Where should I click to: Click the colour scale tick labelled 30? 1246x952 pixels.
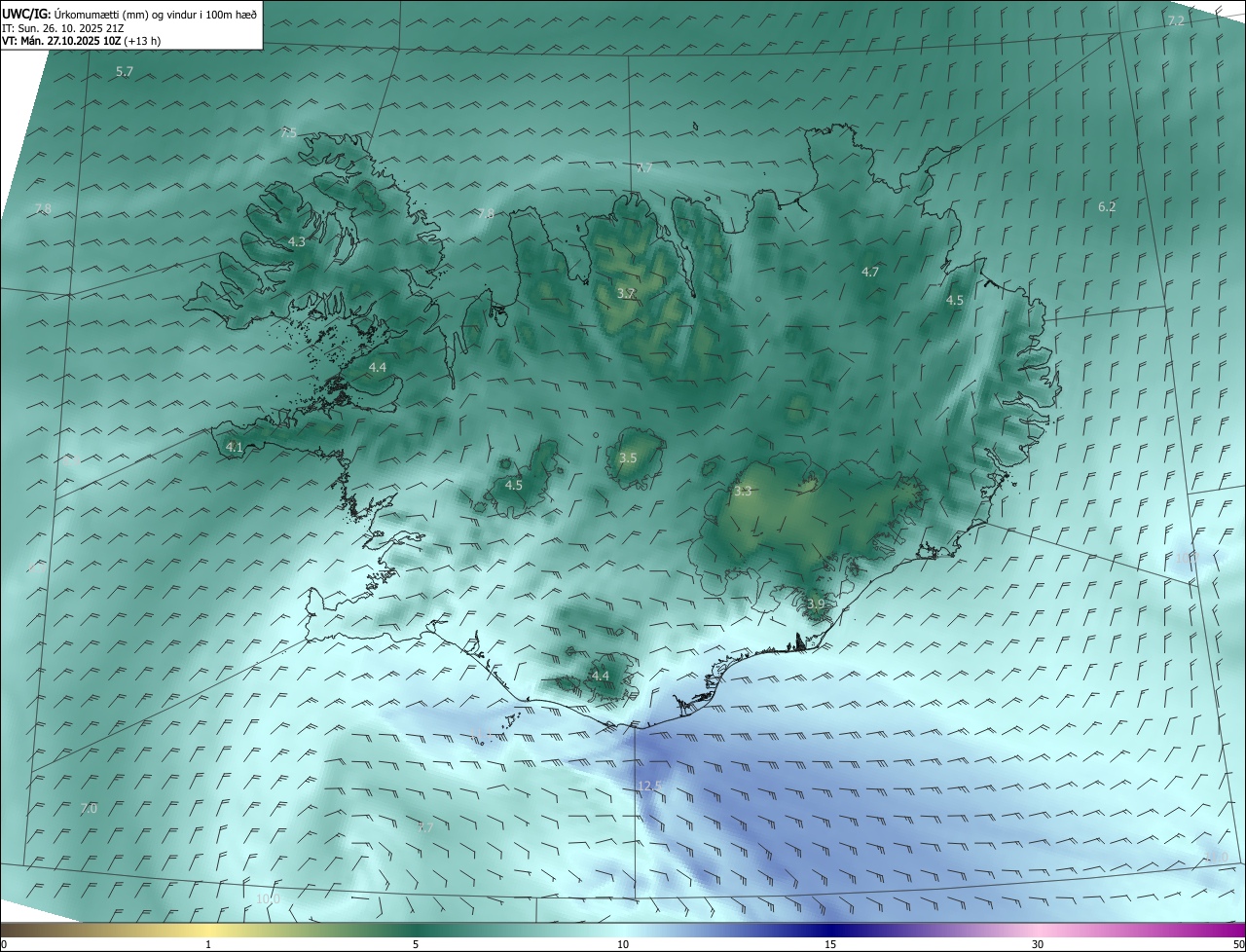point(1038,944)
